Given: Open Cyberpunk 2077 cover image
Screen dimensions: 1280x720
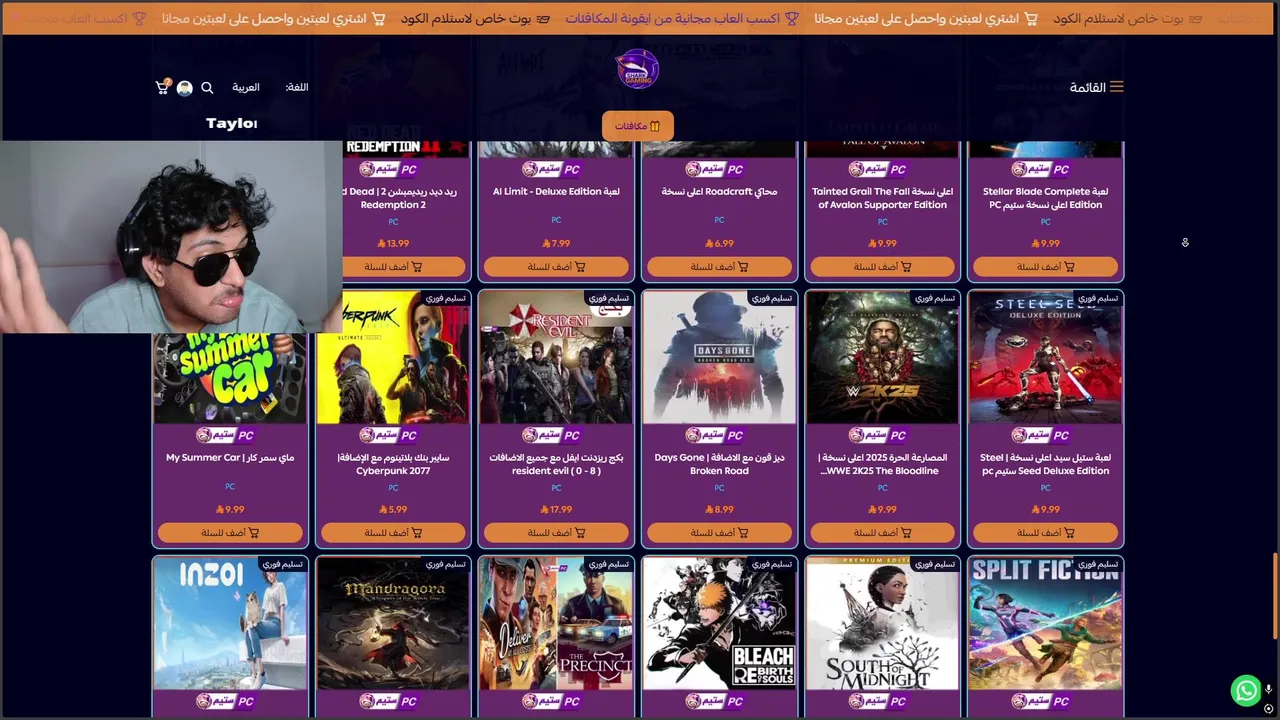Looking at the screenshot, I should click(x=393, y=357).
